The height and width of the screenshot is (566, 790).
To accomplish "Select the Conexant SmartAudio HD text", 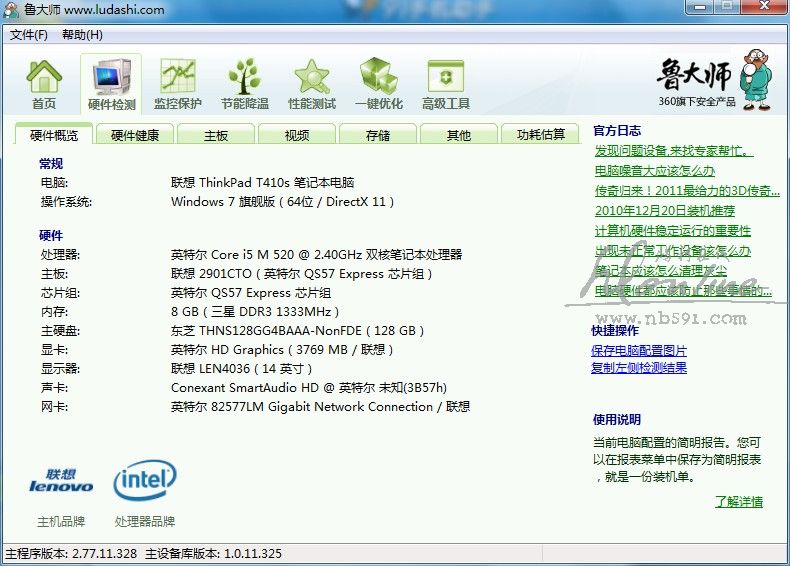I will click(308, 388).
